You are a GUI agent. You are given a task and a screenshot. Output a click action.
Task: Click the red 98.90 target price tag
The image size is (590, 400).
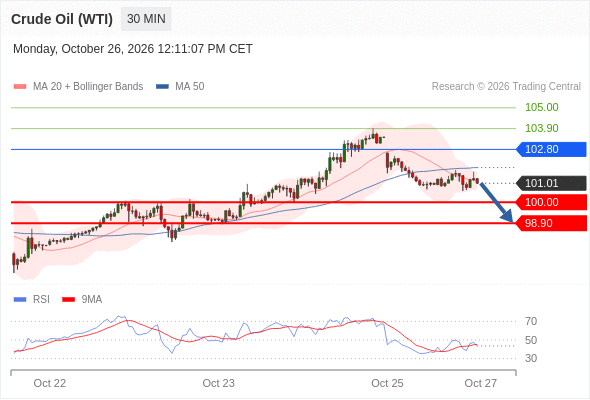(x=551, y=223)
